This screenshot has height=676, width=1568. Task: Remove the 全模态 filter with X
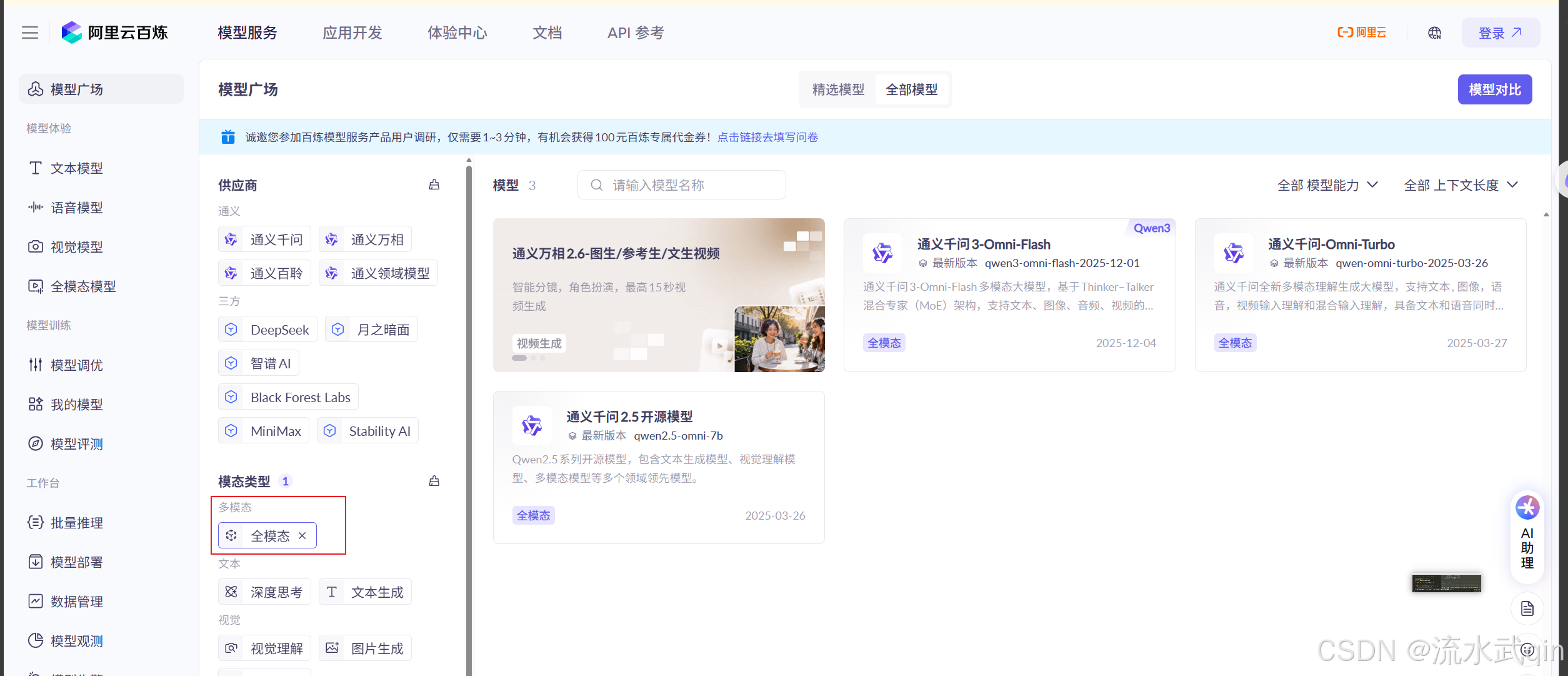[x=302, y=535]
